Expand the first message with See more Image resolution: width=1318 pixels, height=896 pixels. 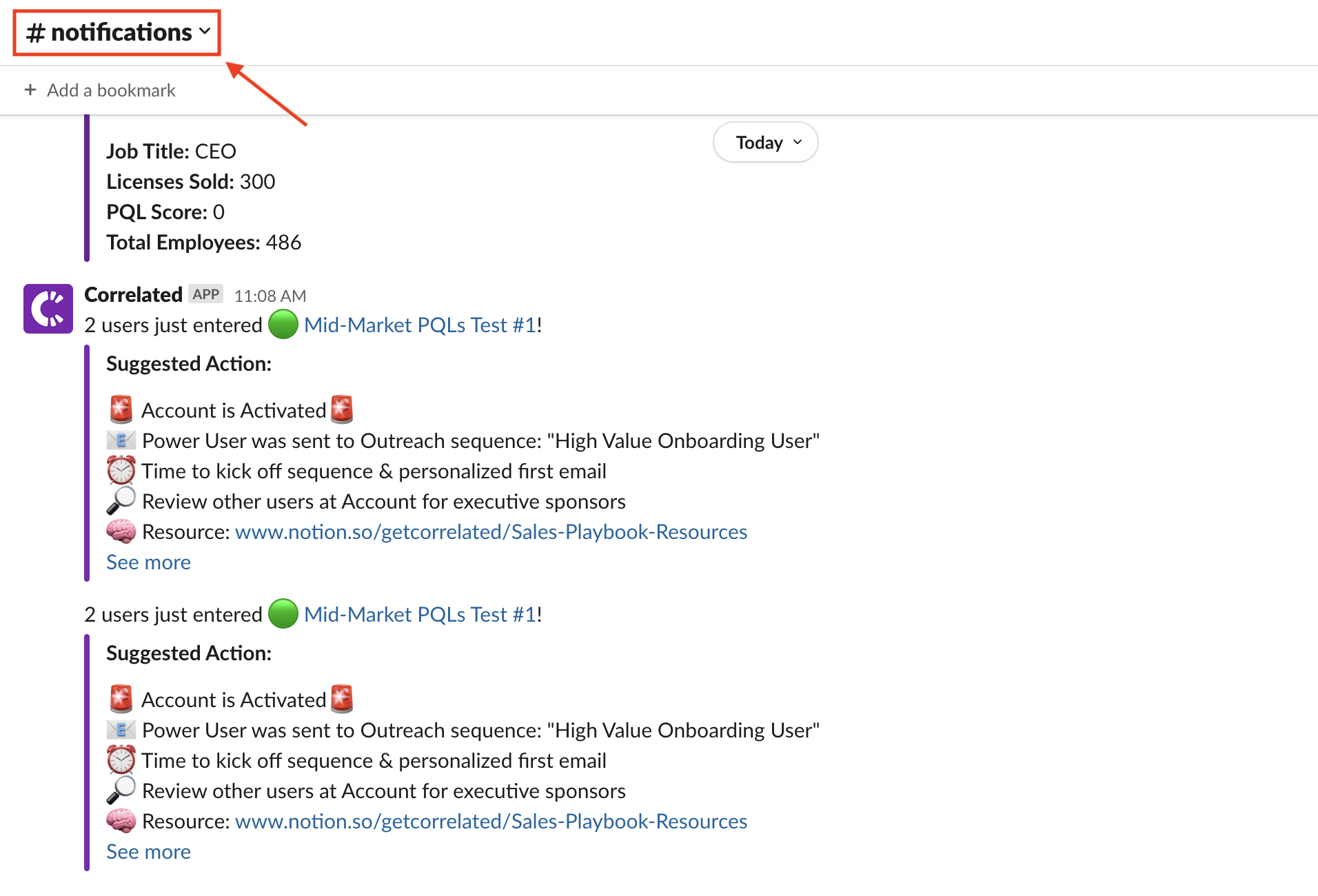[x=148, y=562]
